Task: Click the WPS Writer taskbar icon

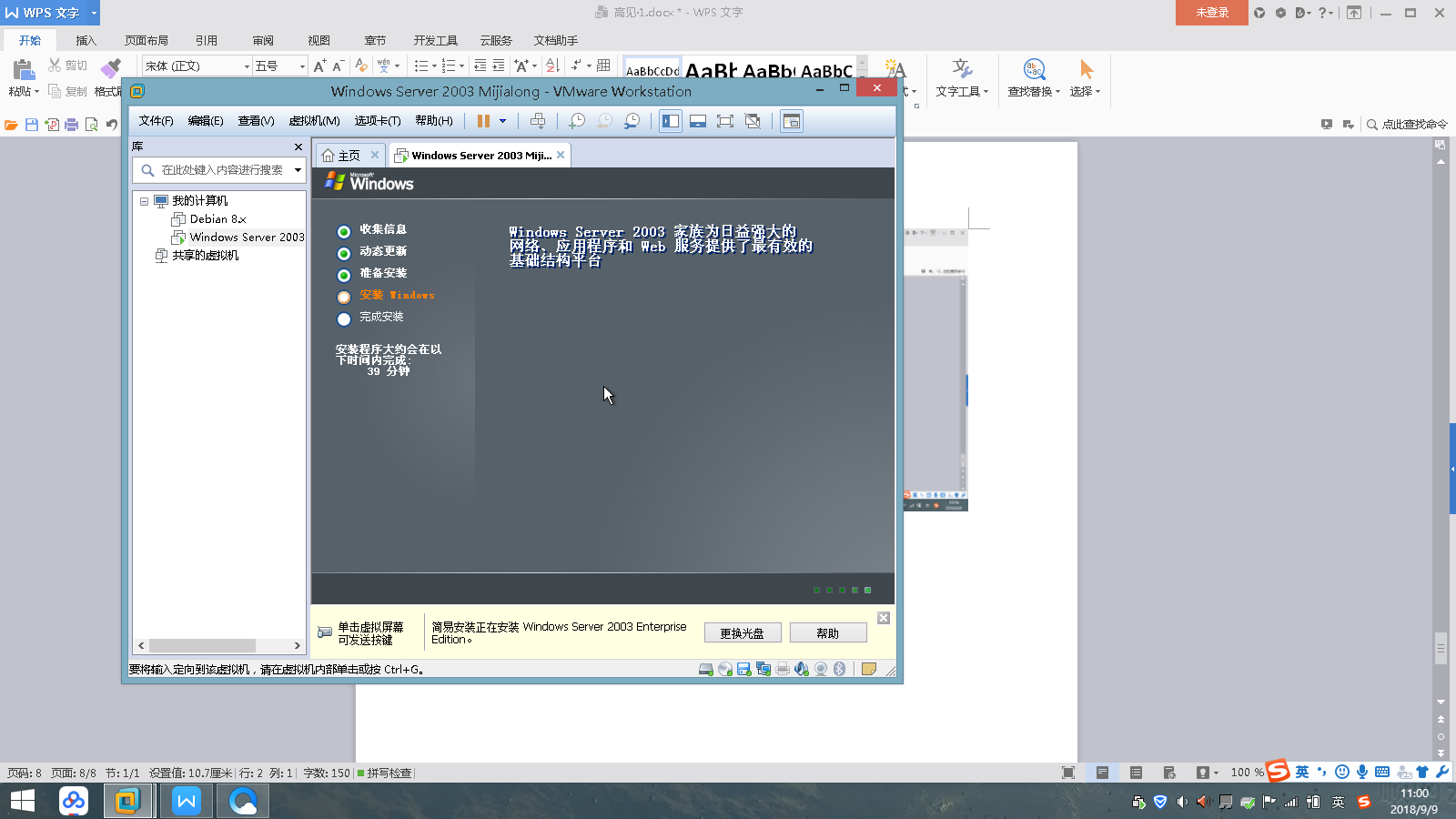Action: point(187,801)
